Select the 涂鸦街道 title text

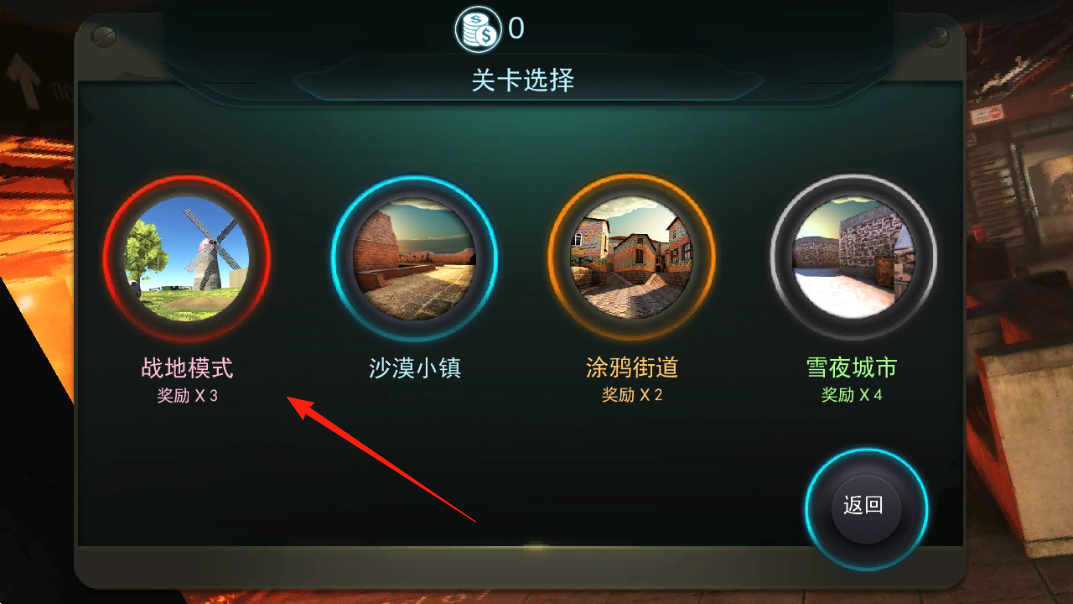(x=632, y=367)
